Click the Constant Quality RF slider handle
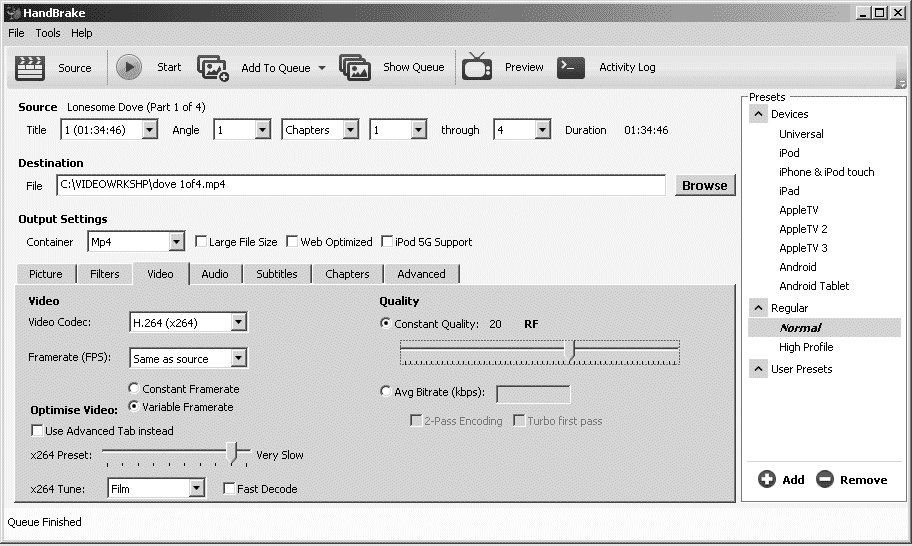Viewport: 912px width, 546px height. [x=571, y=351]
